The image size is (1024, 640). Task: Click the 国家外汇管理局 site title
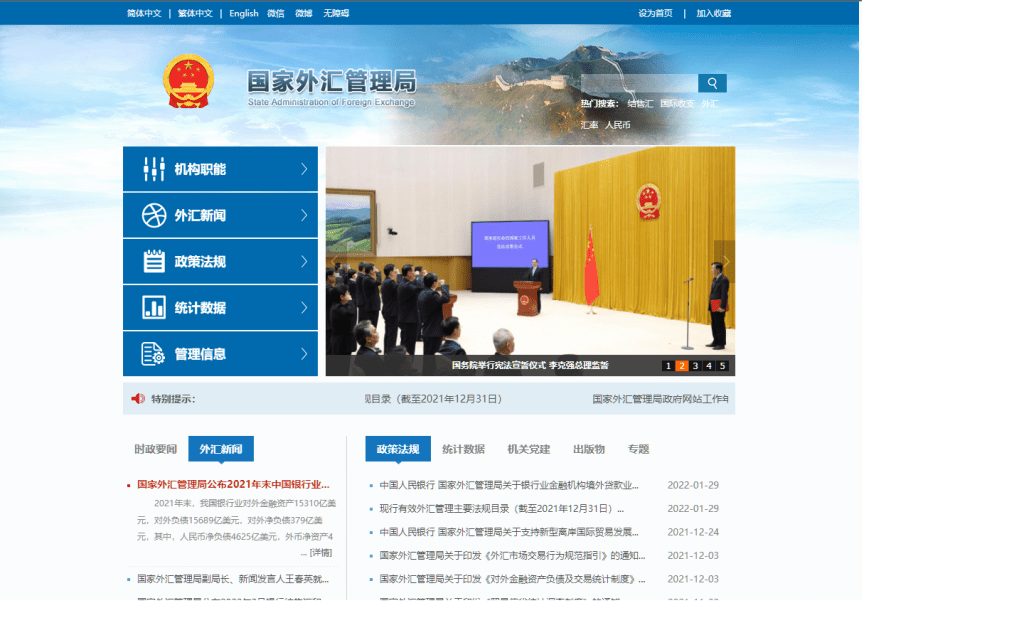pos(332,82)
